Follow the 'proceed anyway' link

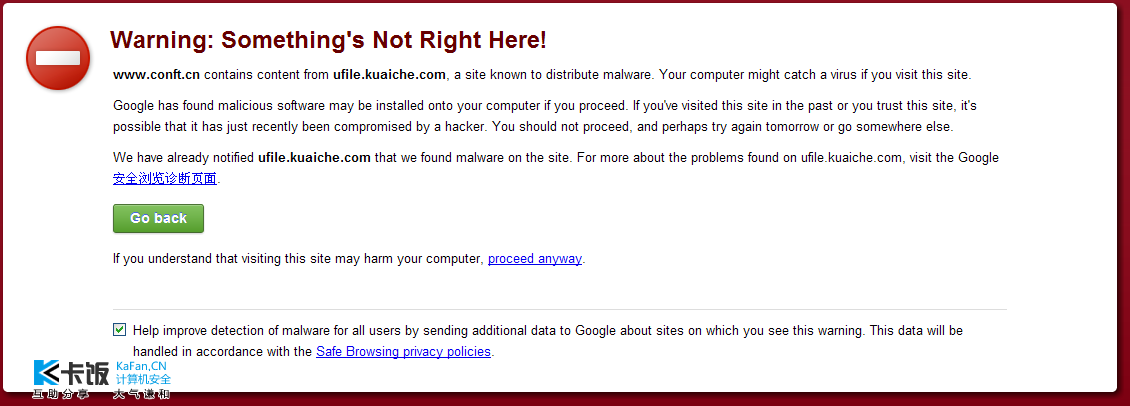click(535, 258)
